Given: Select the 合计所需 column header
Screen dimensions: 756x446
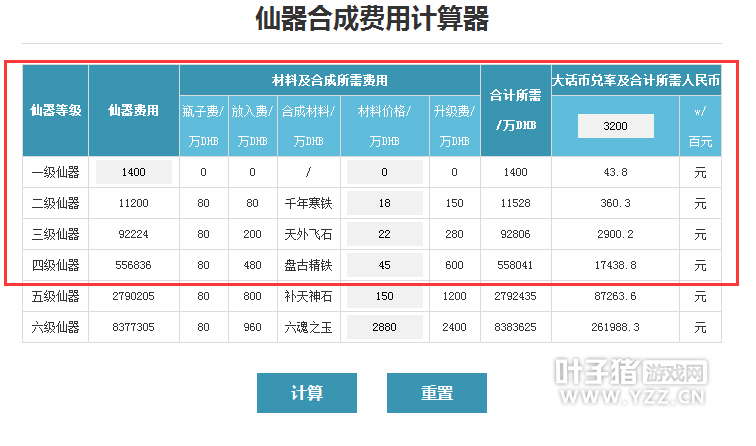Looking at the screenshot, I should [x=515, y=110].
